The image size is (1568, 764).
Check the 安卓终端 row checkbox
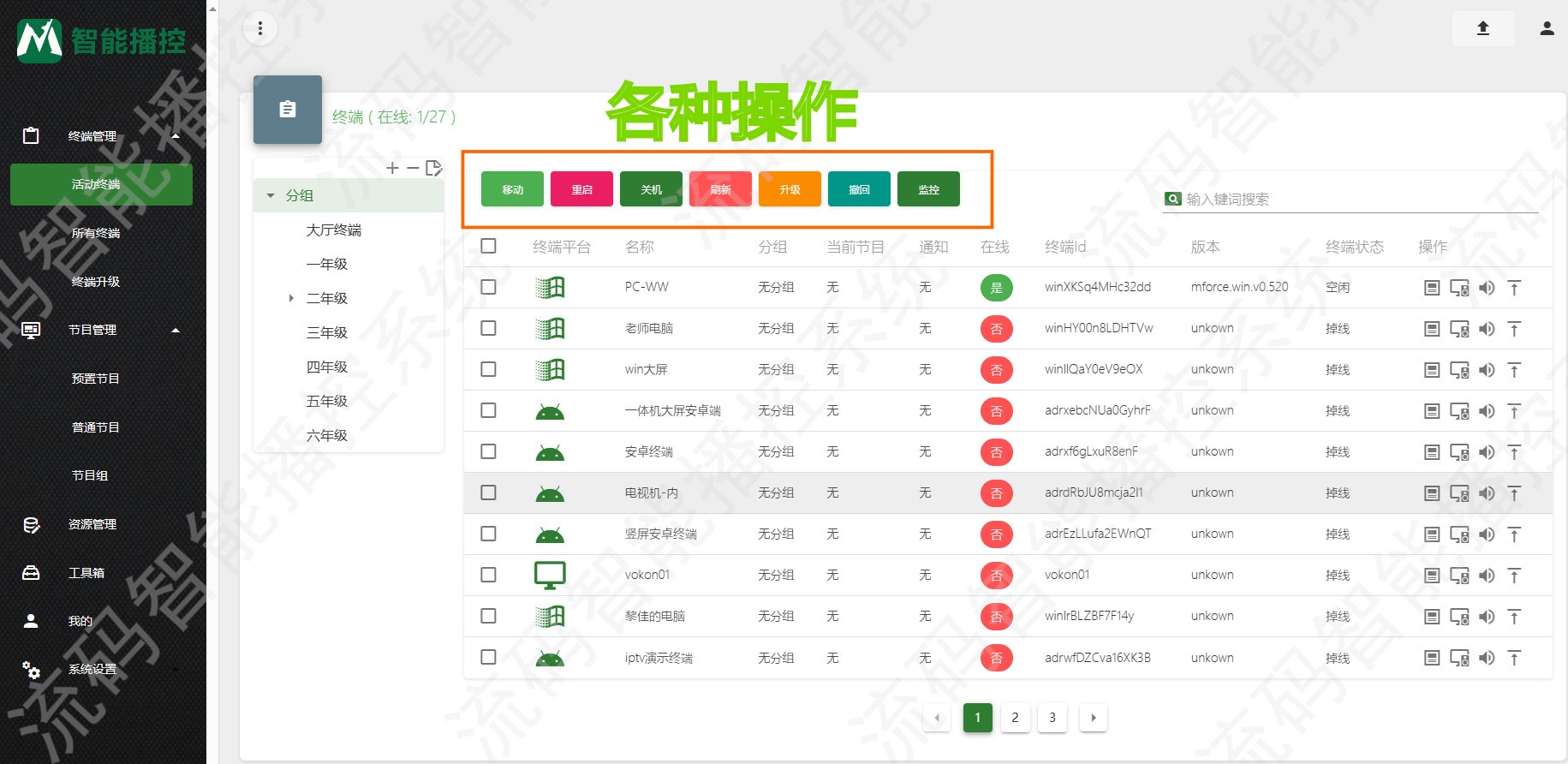point(488,451)
